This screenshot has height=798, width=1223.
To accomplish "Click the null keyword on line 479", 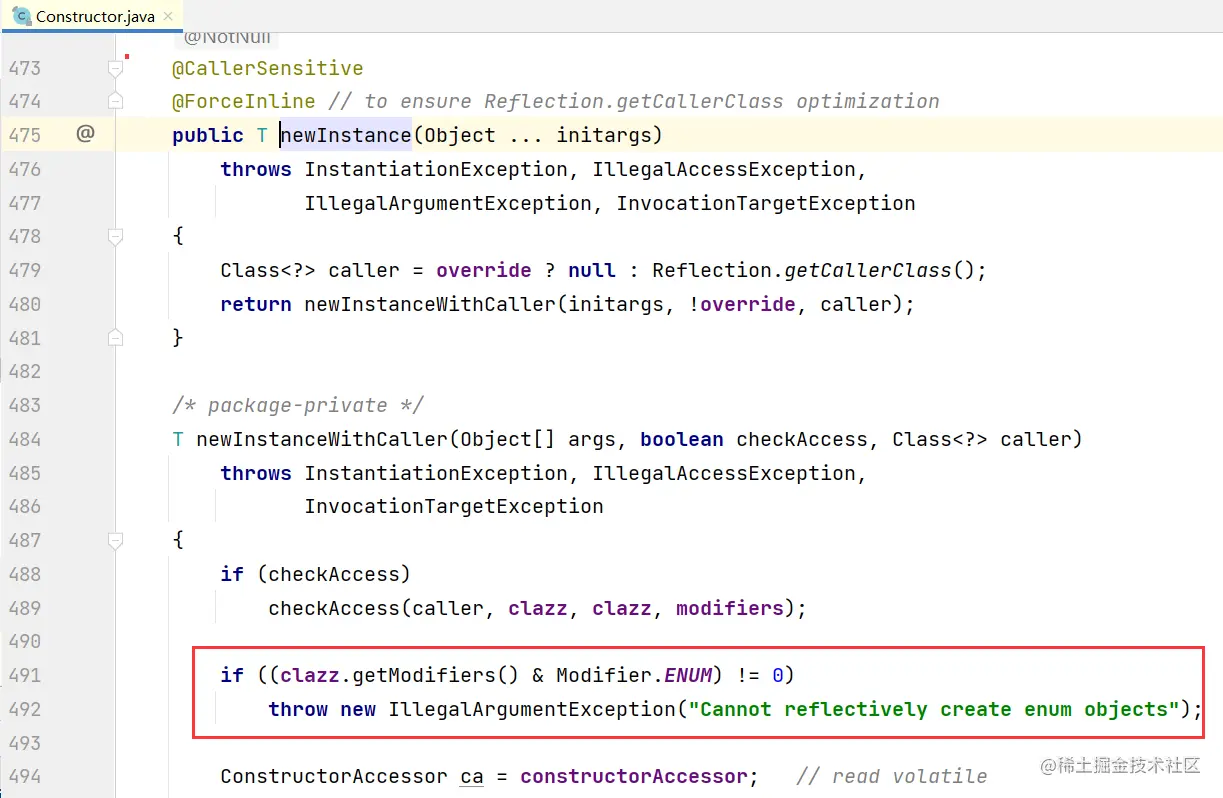I will tap(592, 270).
